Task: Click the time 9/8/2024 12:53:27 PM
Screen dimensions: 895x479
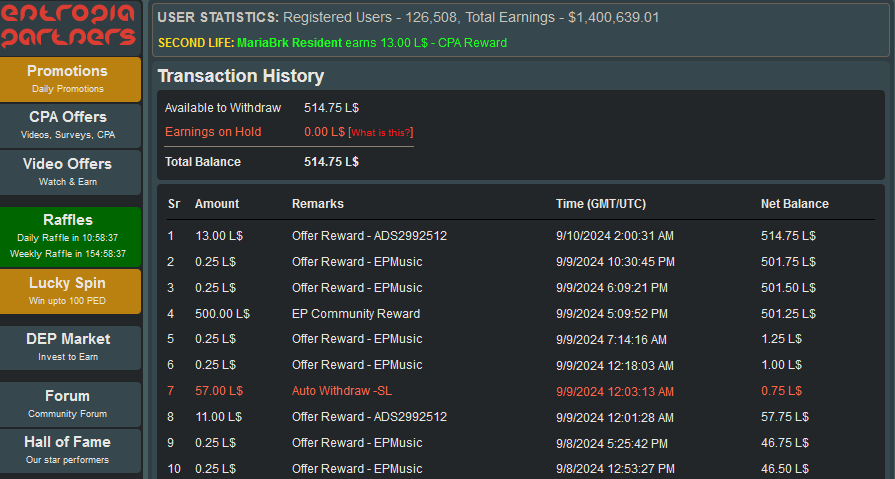Action: click(615, 469)
